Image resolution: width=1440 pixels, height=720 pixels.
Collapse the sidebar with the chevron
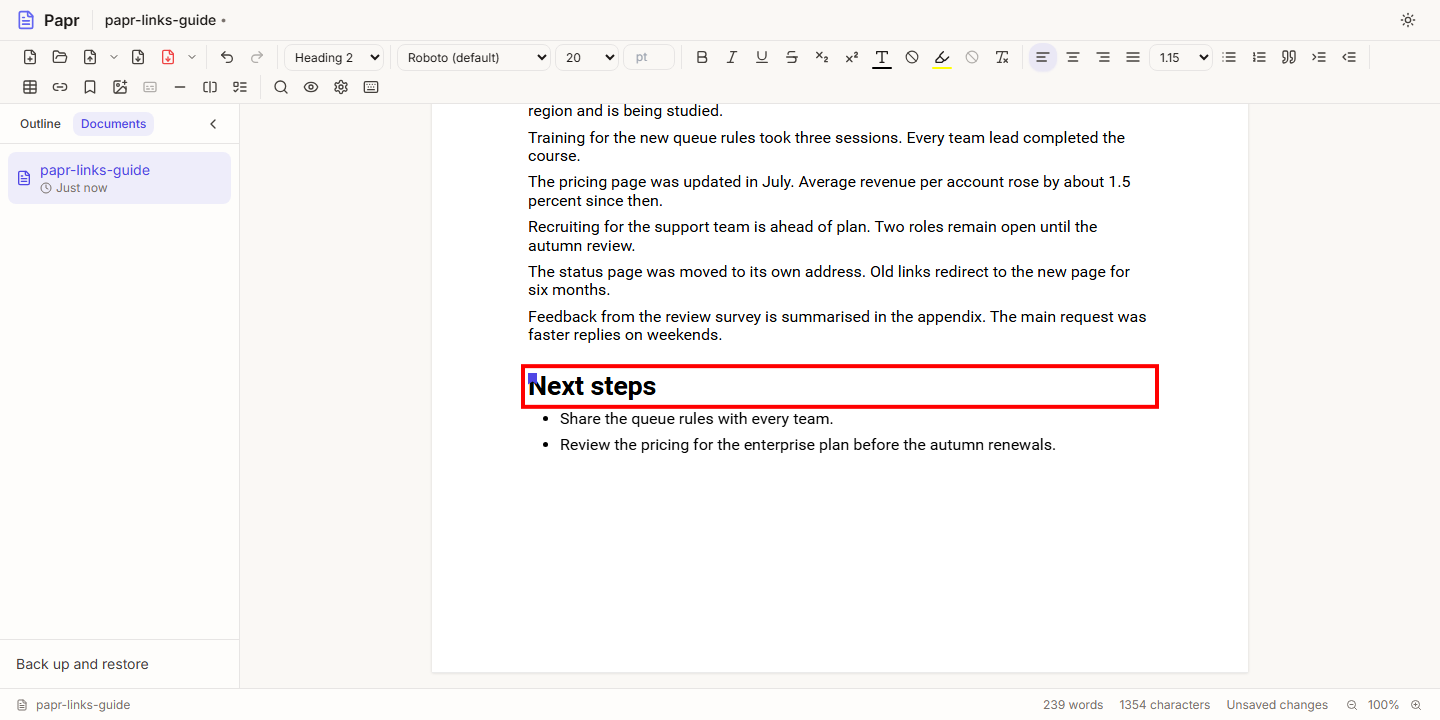213,124
